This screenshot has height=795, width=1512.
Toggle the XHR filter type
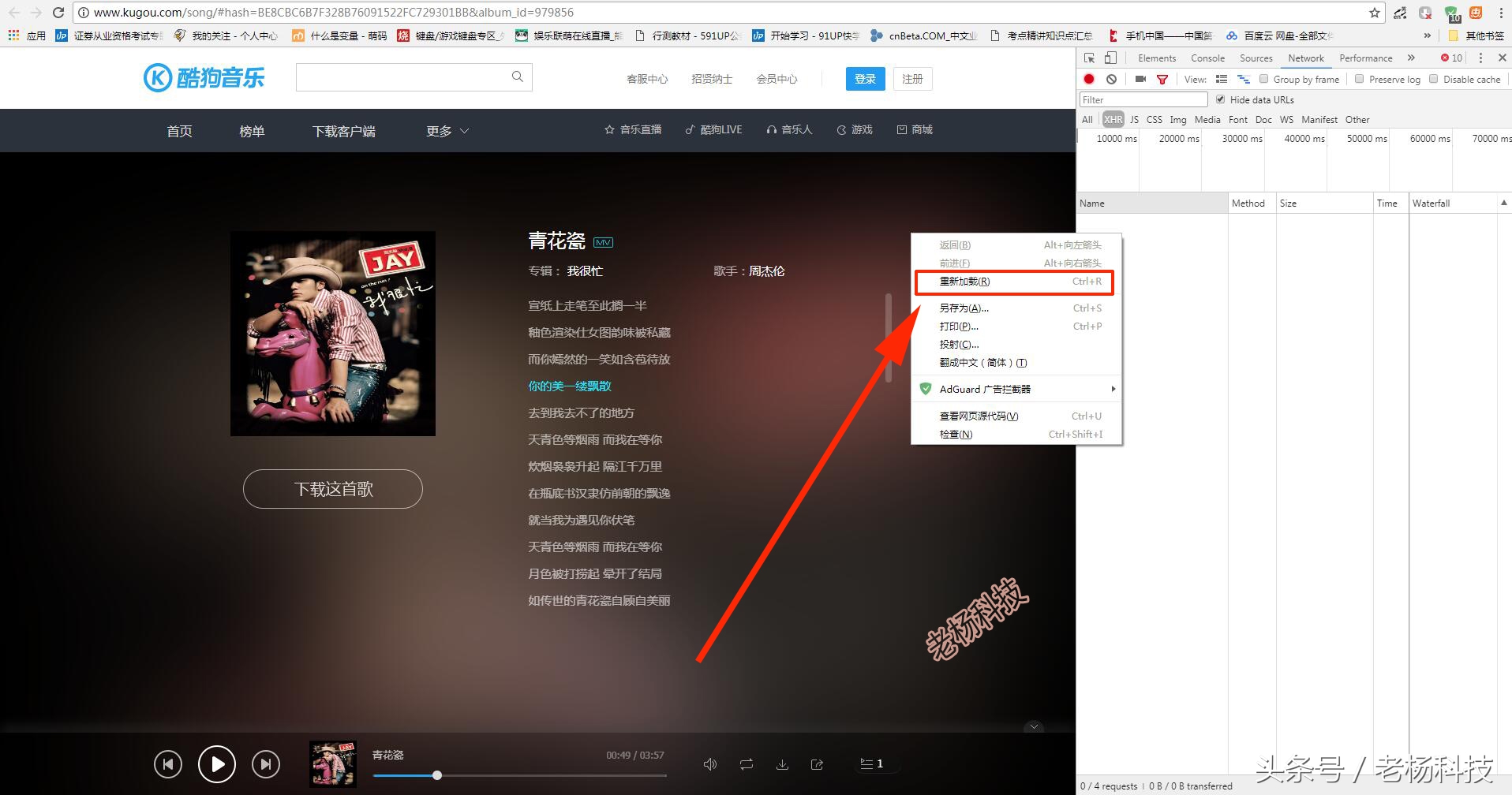click(1113, 120)
